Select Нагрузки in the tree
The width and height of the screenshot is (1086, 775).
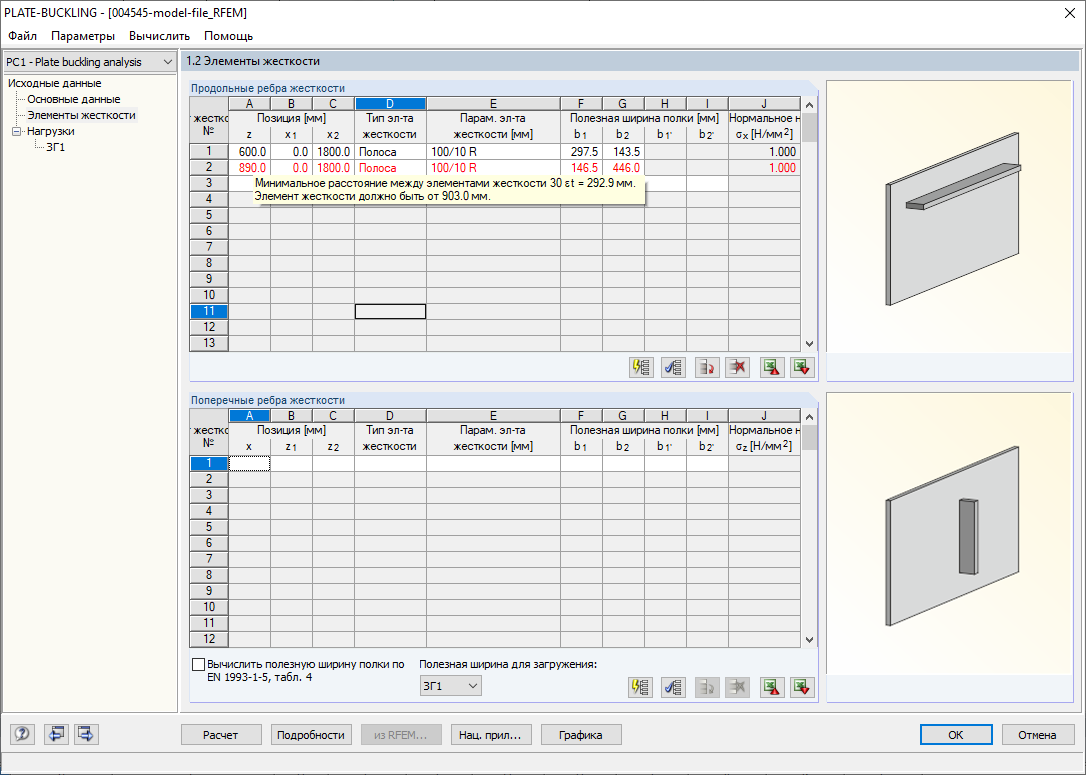[x=51, y=131]
